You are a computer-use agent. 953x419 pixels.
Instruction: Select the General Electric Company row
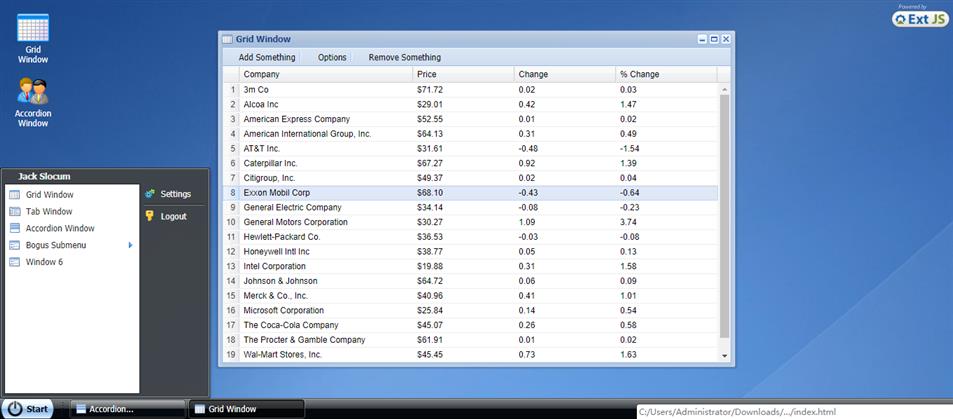(x=470, y=207)
